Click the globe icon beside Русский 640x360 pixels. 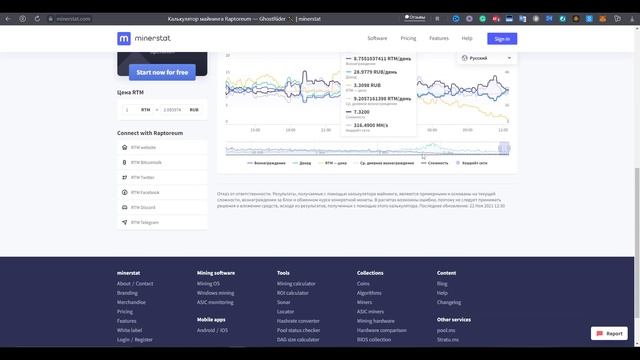coord(464,58)
